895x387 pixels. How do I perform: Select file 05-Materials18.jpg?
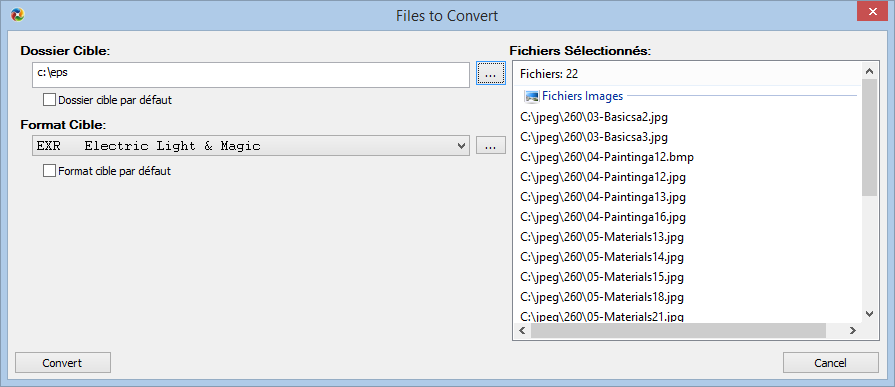coord(602,297)
